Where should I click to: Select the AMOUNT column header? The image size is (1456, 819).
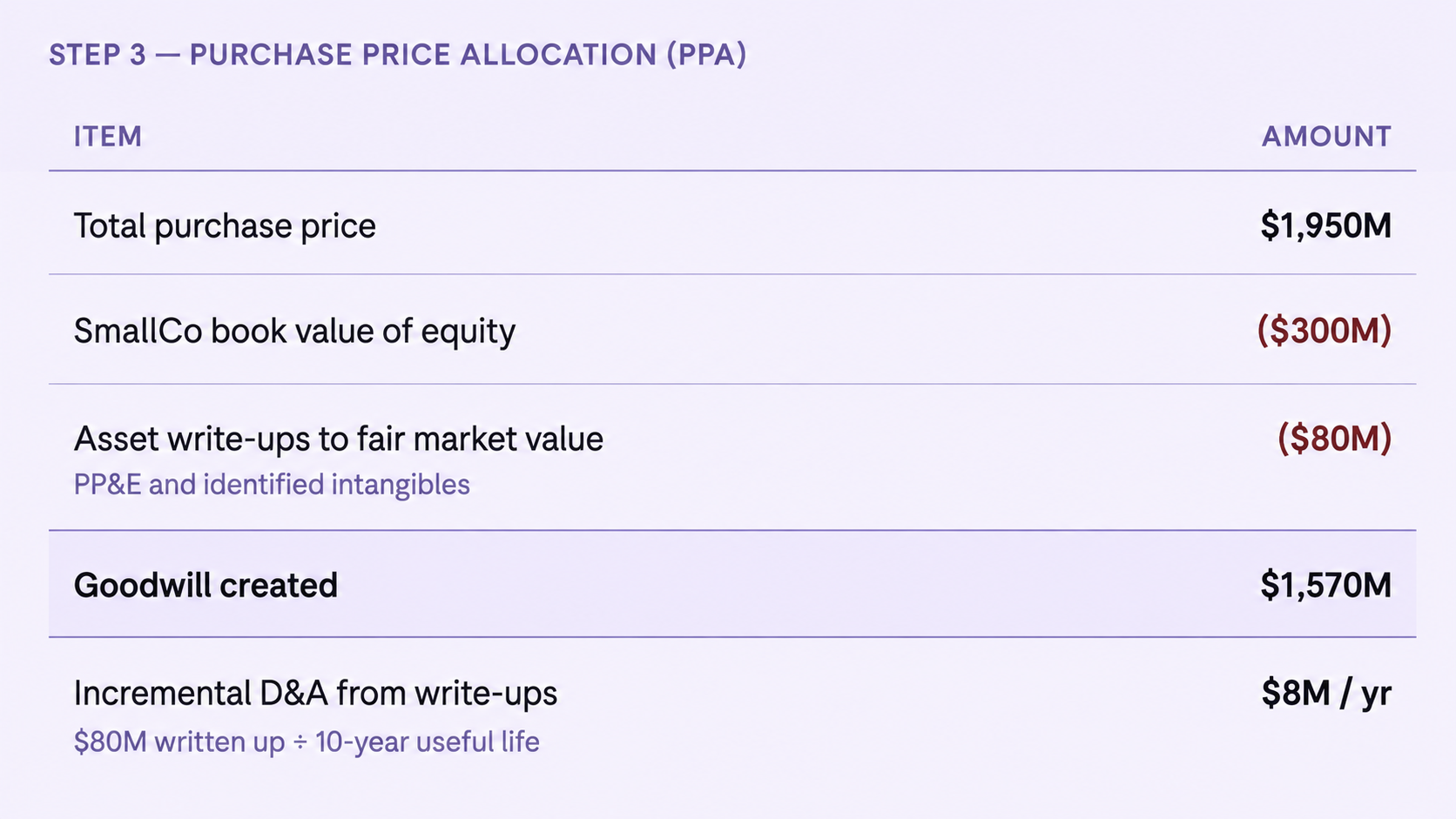[x=1326, y=137]
